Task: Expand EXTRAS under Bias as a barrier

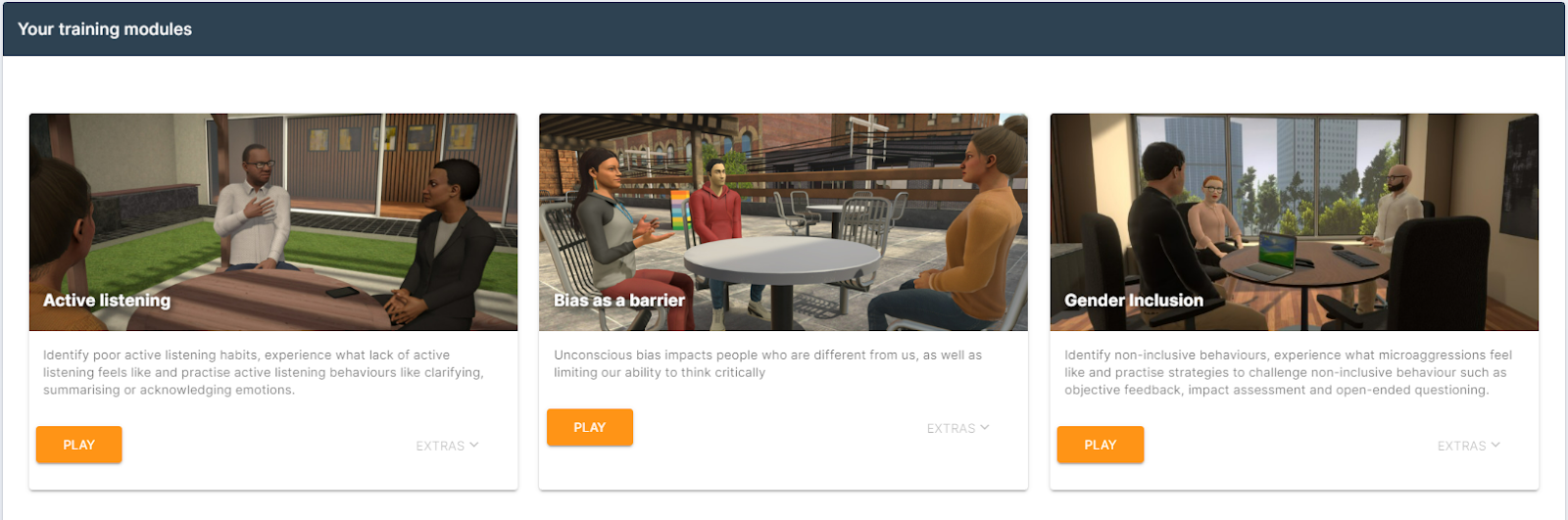Action: pos(958,428)
